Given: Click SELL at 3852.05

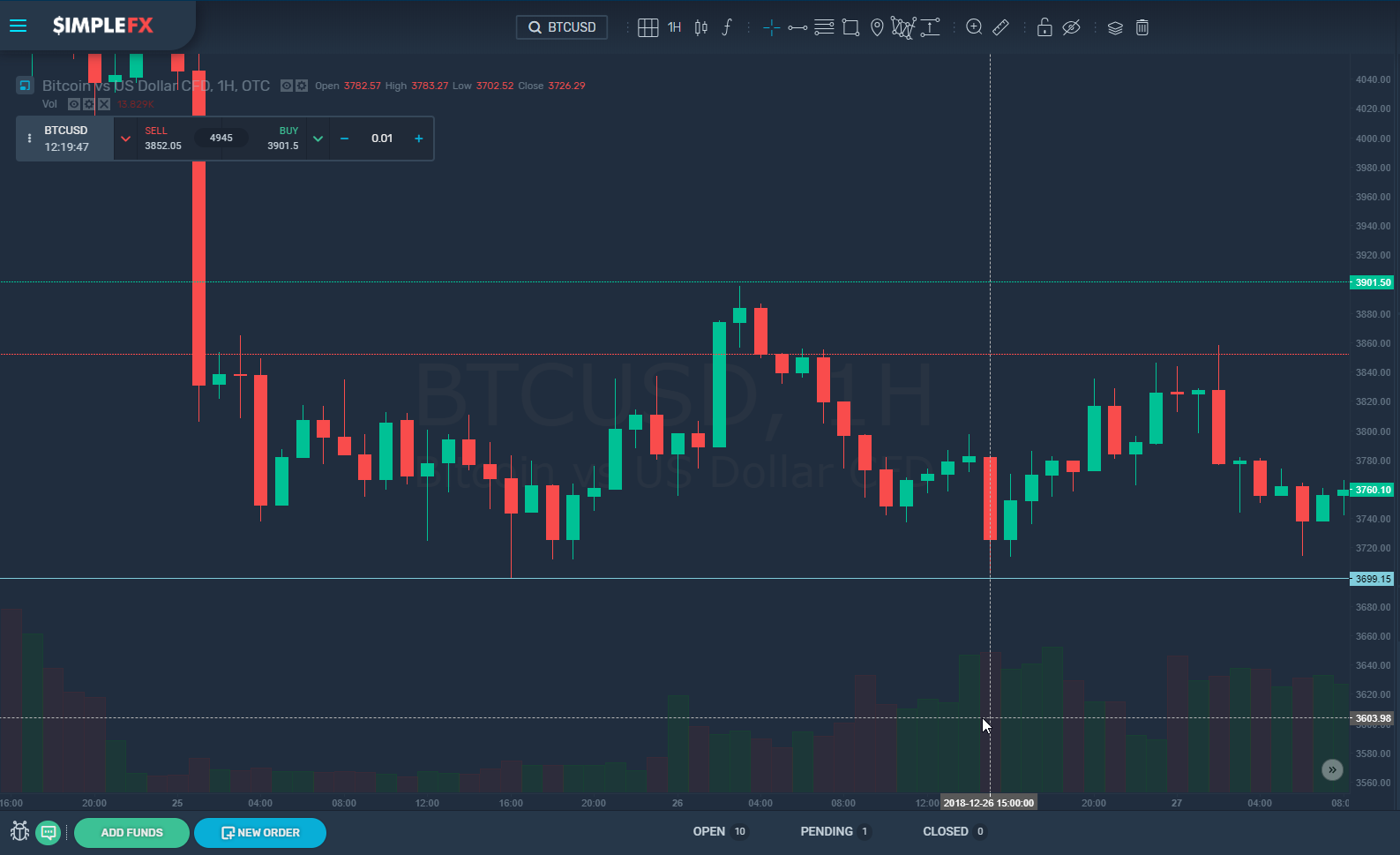Looking at the screenshot, I should (163, 139).
